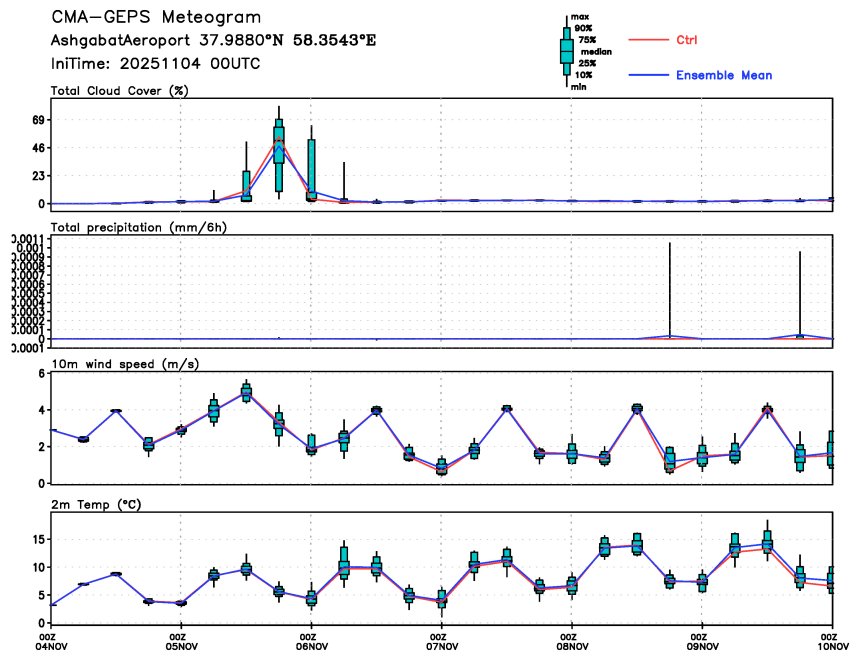Image resolution: width=860 pixels, height=662 pixels.
Task: Select the "Ensemble Mean" legend label
Action: pyautogui.click(x=724, y=75)
